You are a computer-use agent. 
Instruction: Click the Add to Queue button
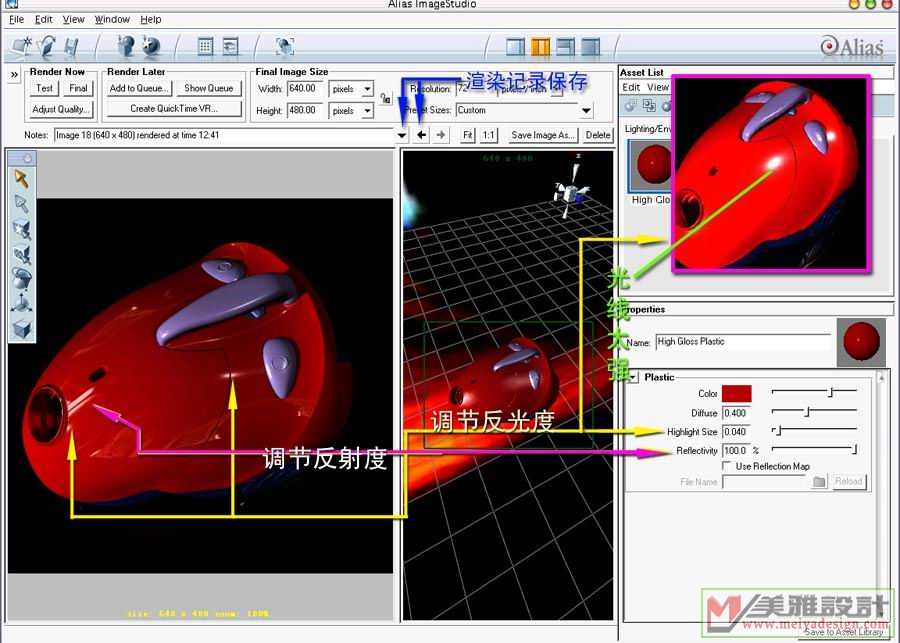(x=139, y=88)
